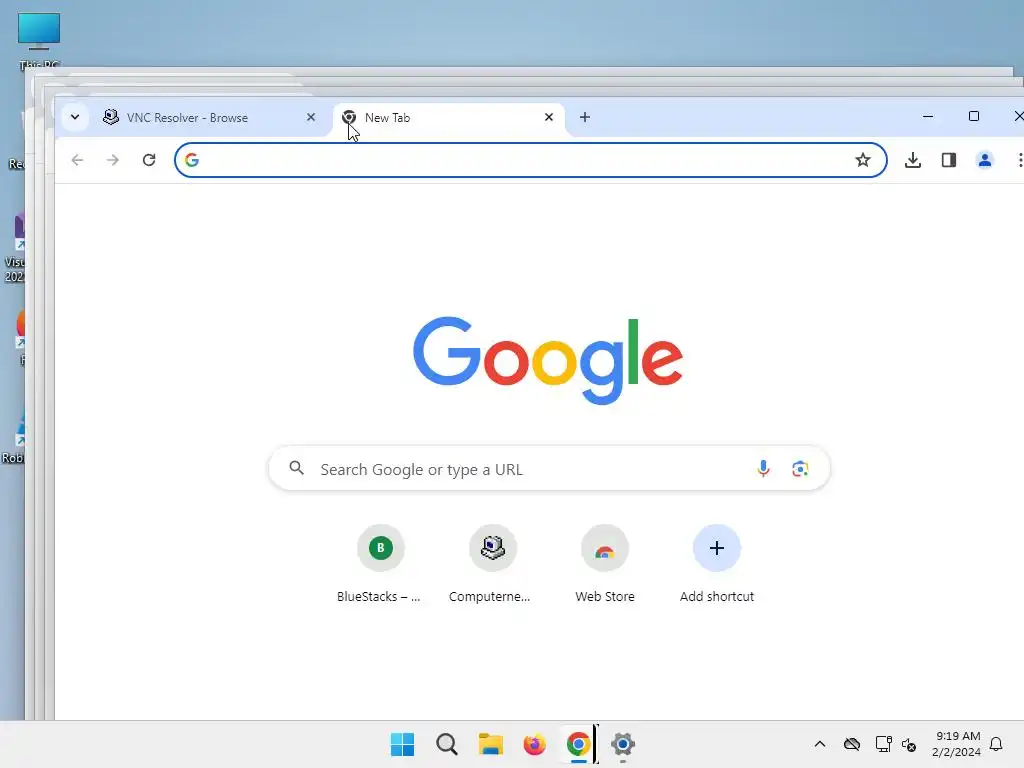Viewport: 1024px width, 768px height.
Task: Click the OneDrive cloud tray icon
Action: [852, 744]
